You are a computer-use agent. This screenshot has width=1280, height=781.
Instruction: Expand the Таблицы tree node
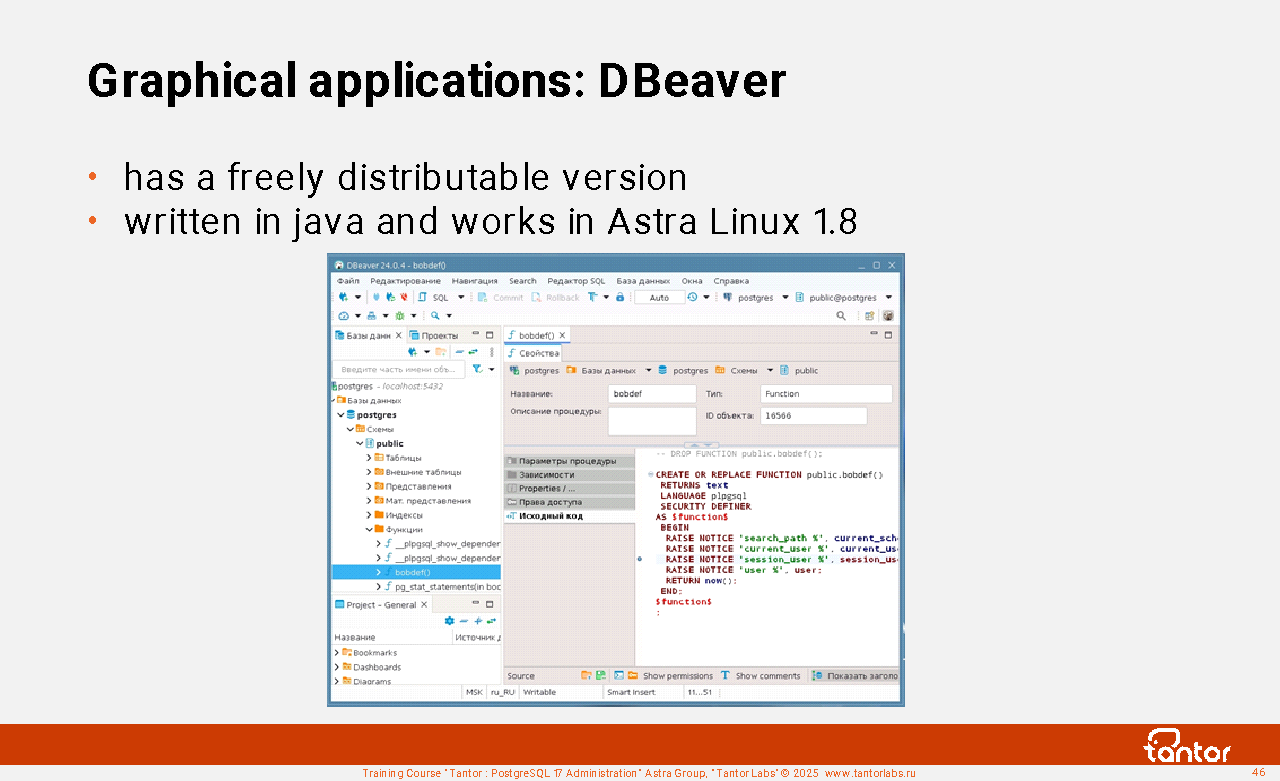(369, 457)
